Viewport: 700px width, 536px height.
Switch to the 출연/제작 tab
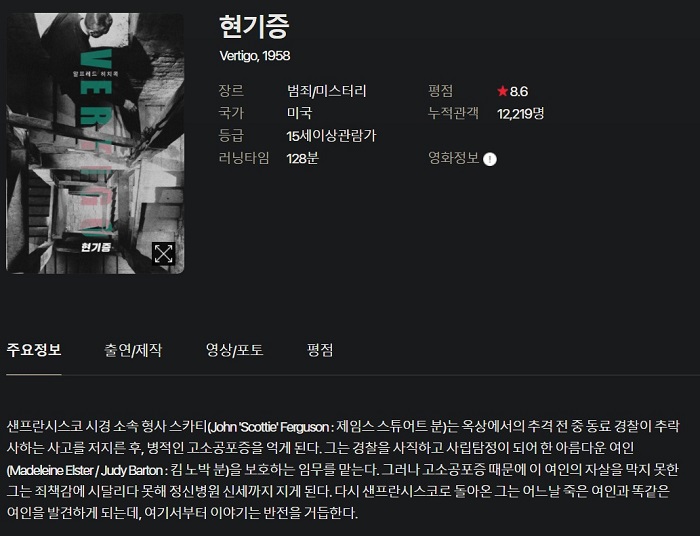tap(133, 349)
